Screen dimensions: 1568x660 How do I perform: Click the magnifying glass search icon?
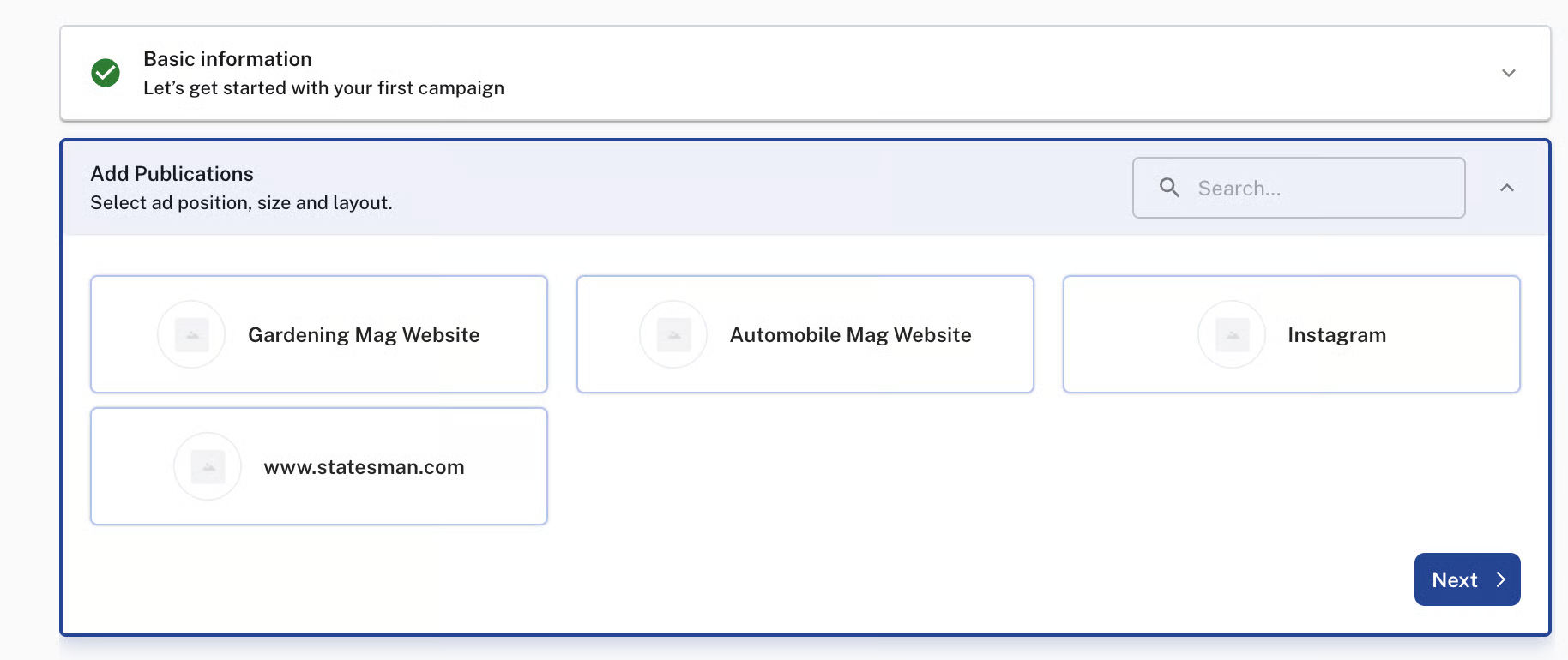click(x=1169, y=188)
